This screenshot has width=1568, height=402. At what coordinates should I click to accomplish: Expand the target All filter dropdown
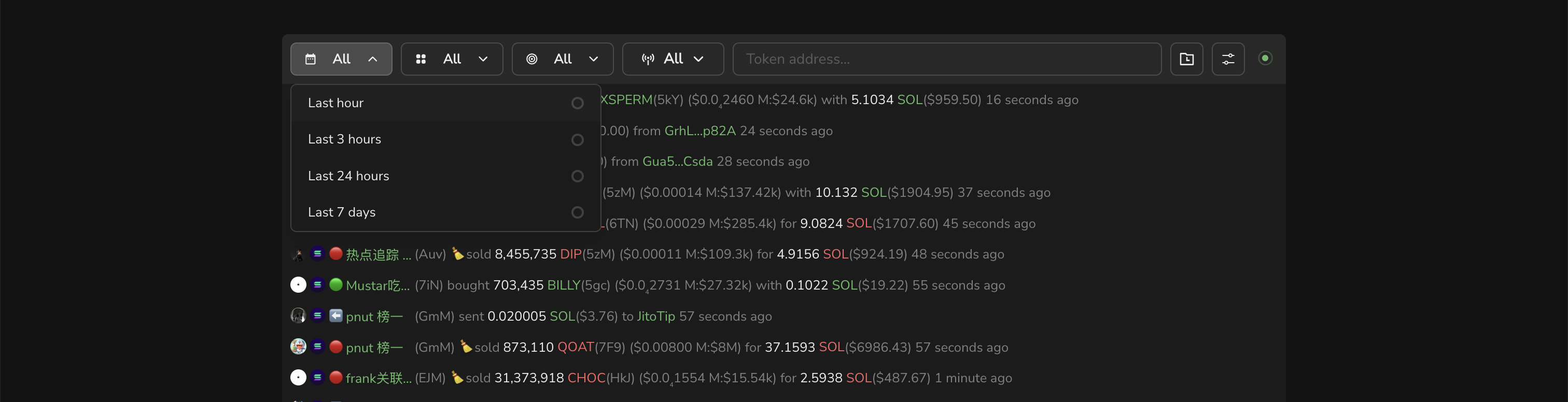(562, 59)
